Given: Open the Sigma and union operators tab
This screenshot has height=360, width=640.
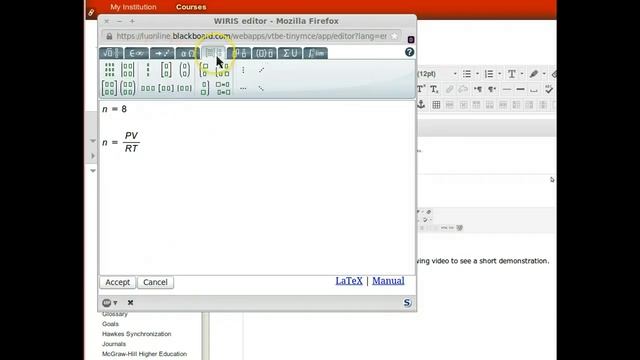Looking at the screenshot, I should pos(290,53).
